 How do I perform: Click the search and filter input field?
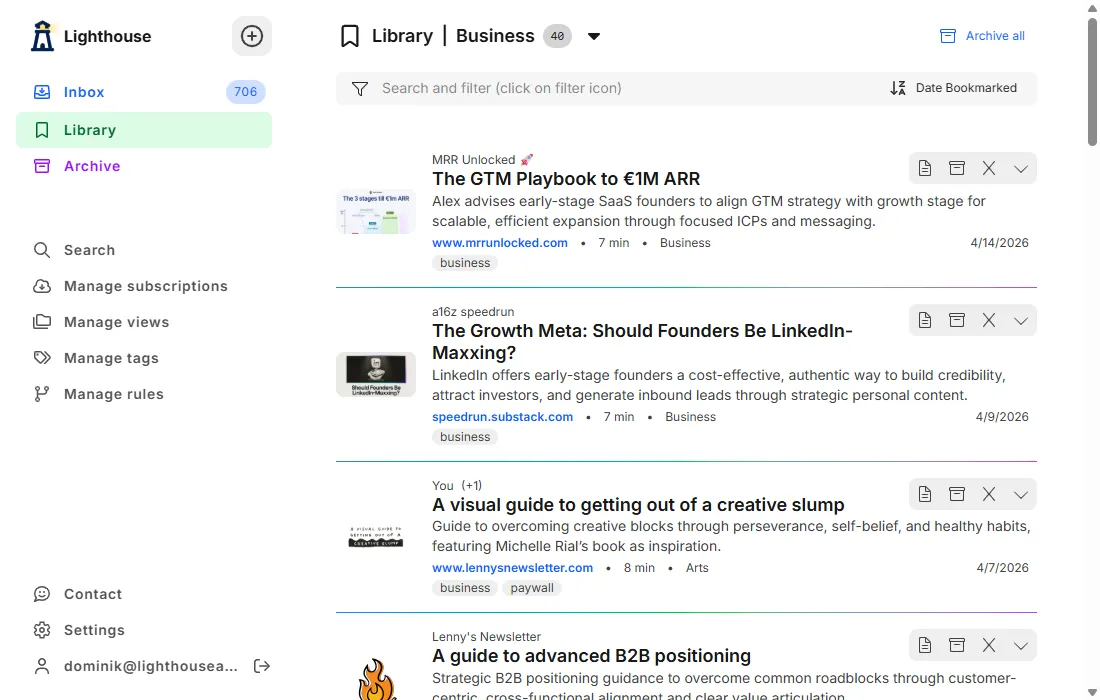(620, 88)
